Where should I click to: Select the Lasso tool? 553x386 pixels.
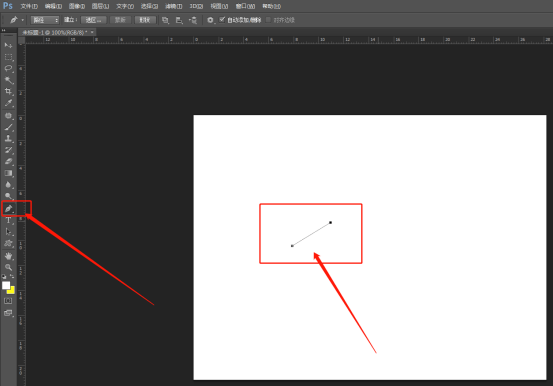click(8, 68)
